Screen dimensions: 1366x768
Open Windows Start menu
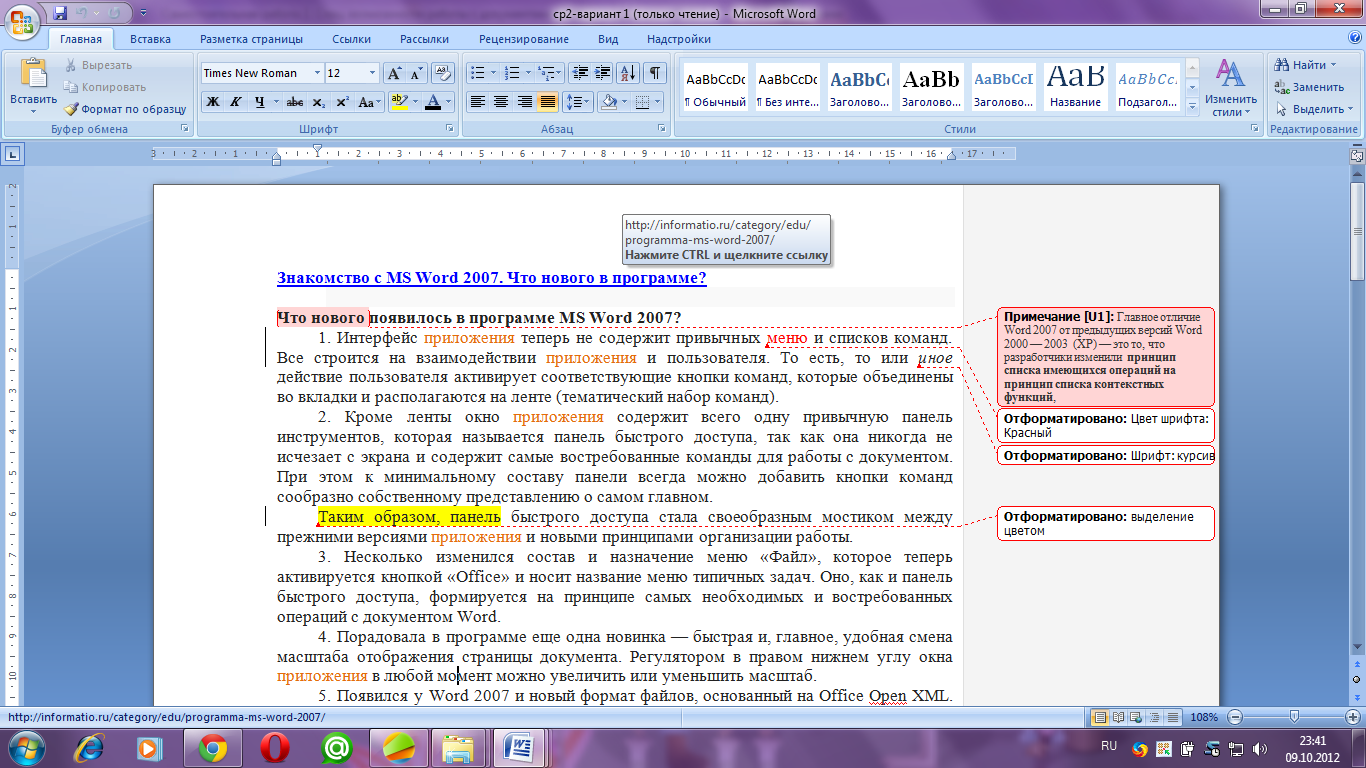coord(26,748)
